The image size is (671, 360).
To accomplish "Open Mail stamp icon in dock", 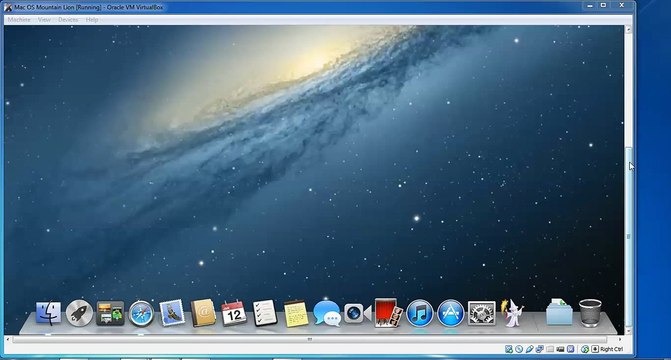I will 172,313.
